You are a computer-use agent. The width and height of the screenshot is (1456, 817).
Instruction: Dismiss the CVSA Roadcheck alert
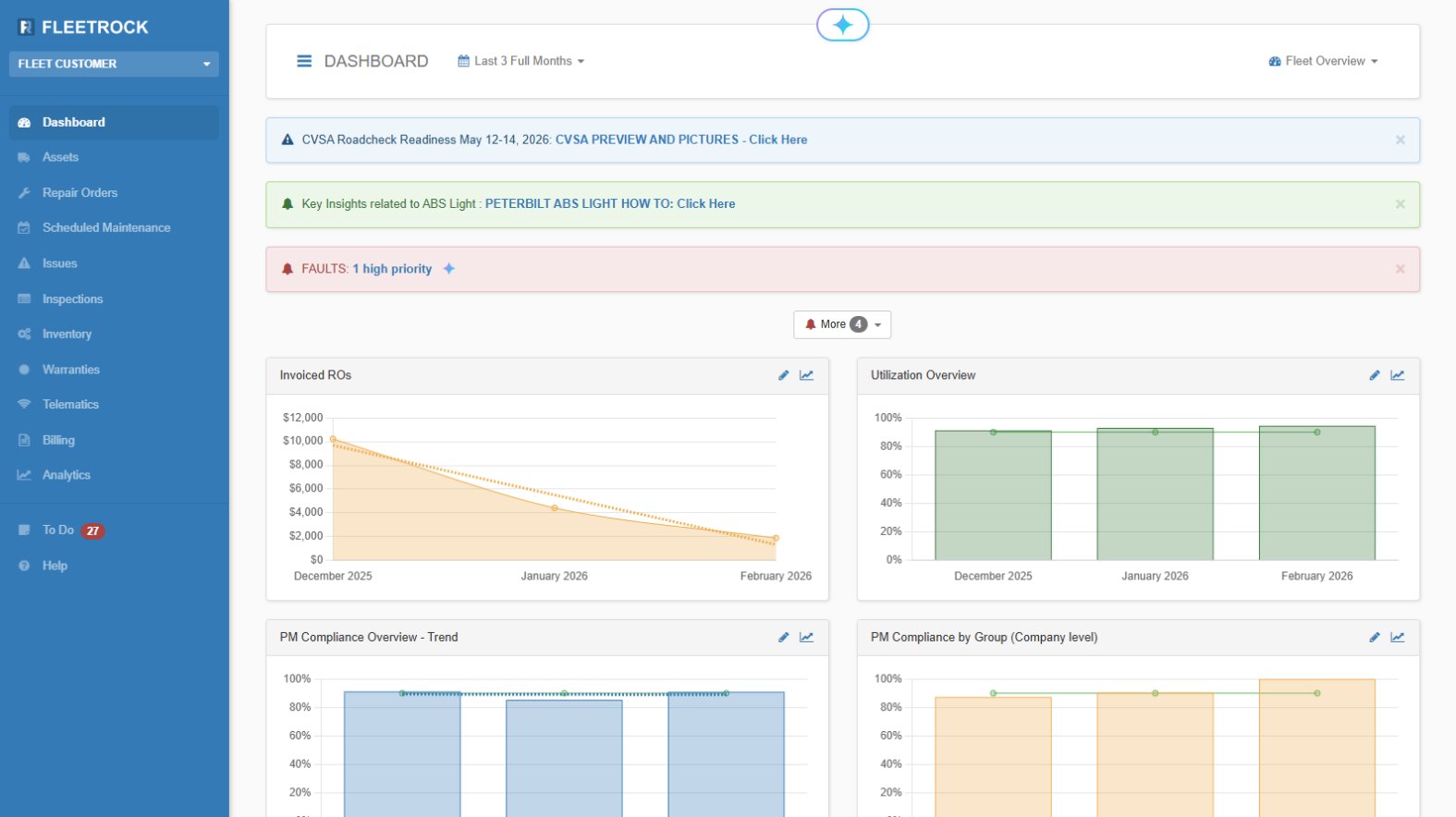pos(1401,140)
